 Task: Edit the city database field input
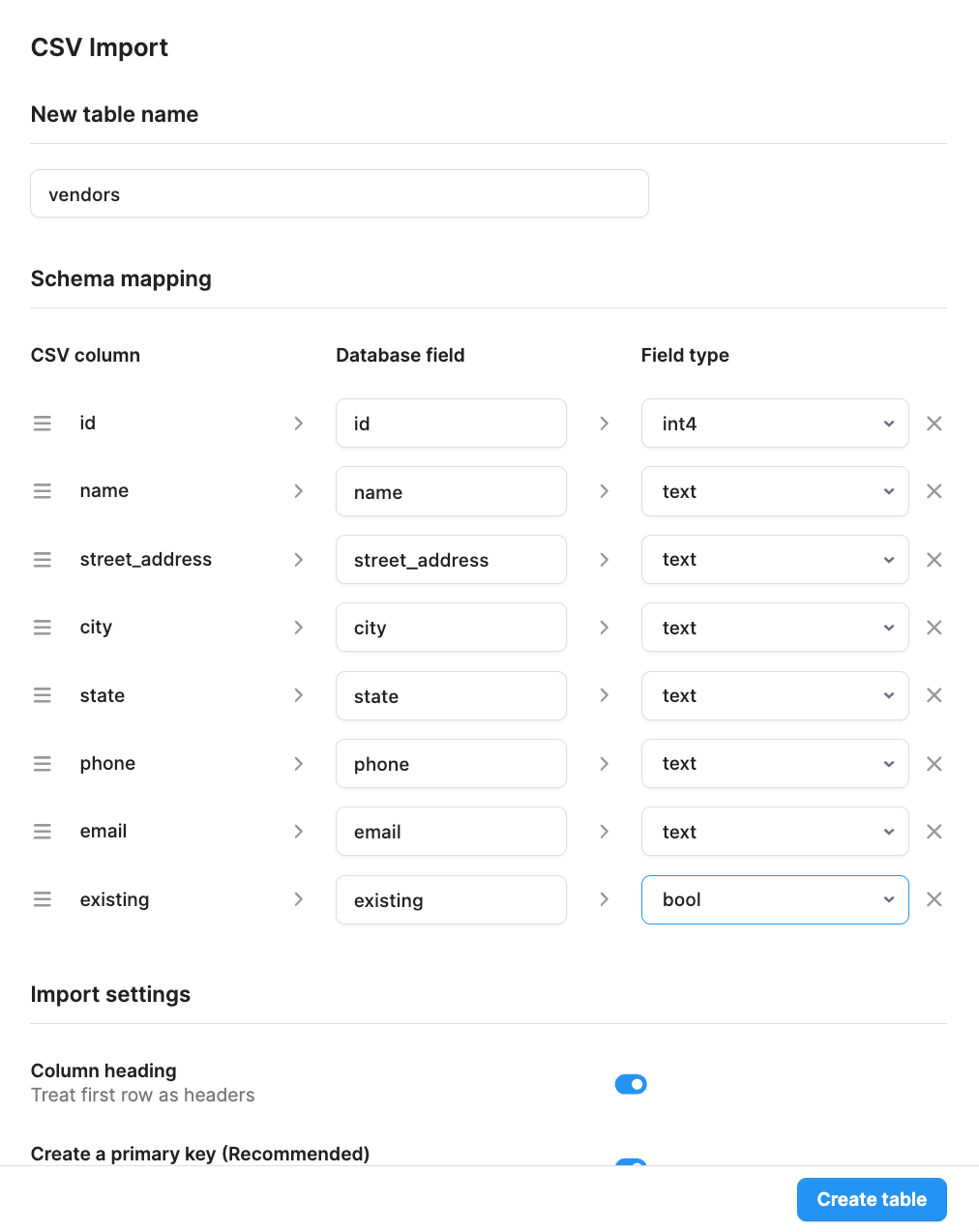451,628
